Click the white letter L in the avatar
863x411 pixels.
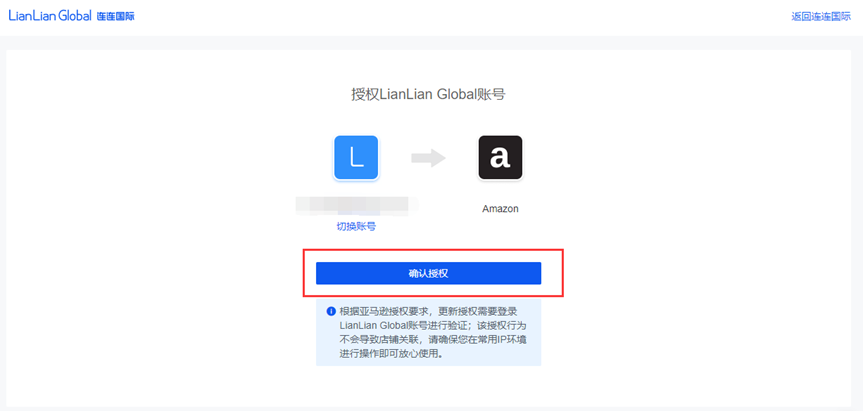pos(357,158)
